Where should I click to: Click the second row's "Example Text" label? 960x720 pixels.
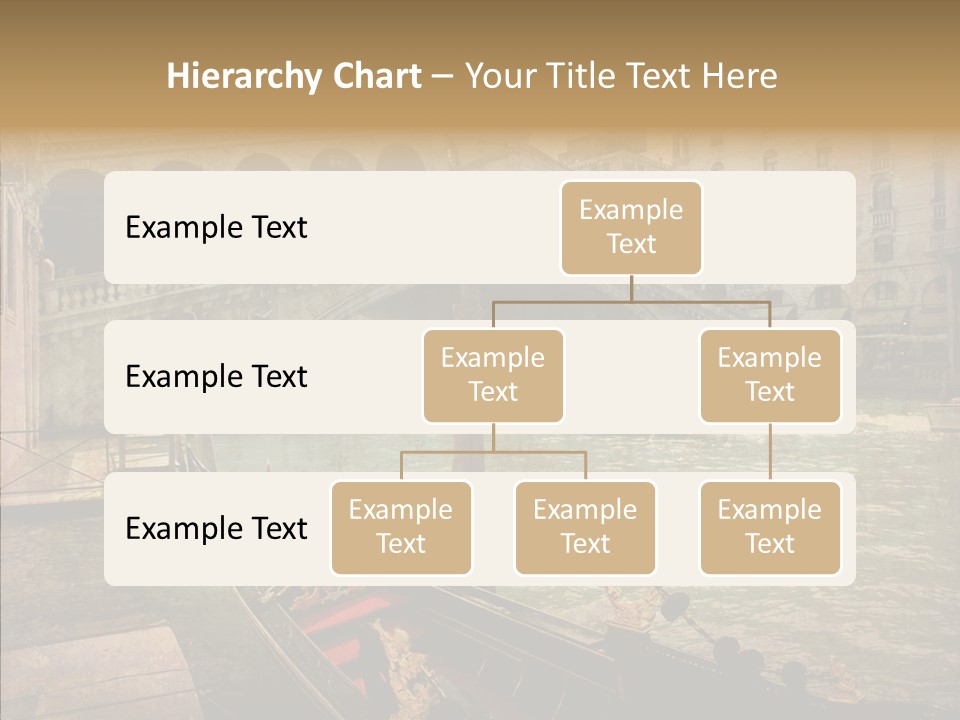click(x=216, y=376)
